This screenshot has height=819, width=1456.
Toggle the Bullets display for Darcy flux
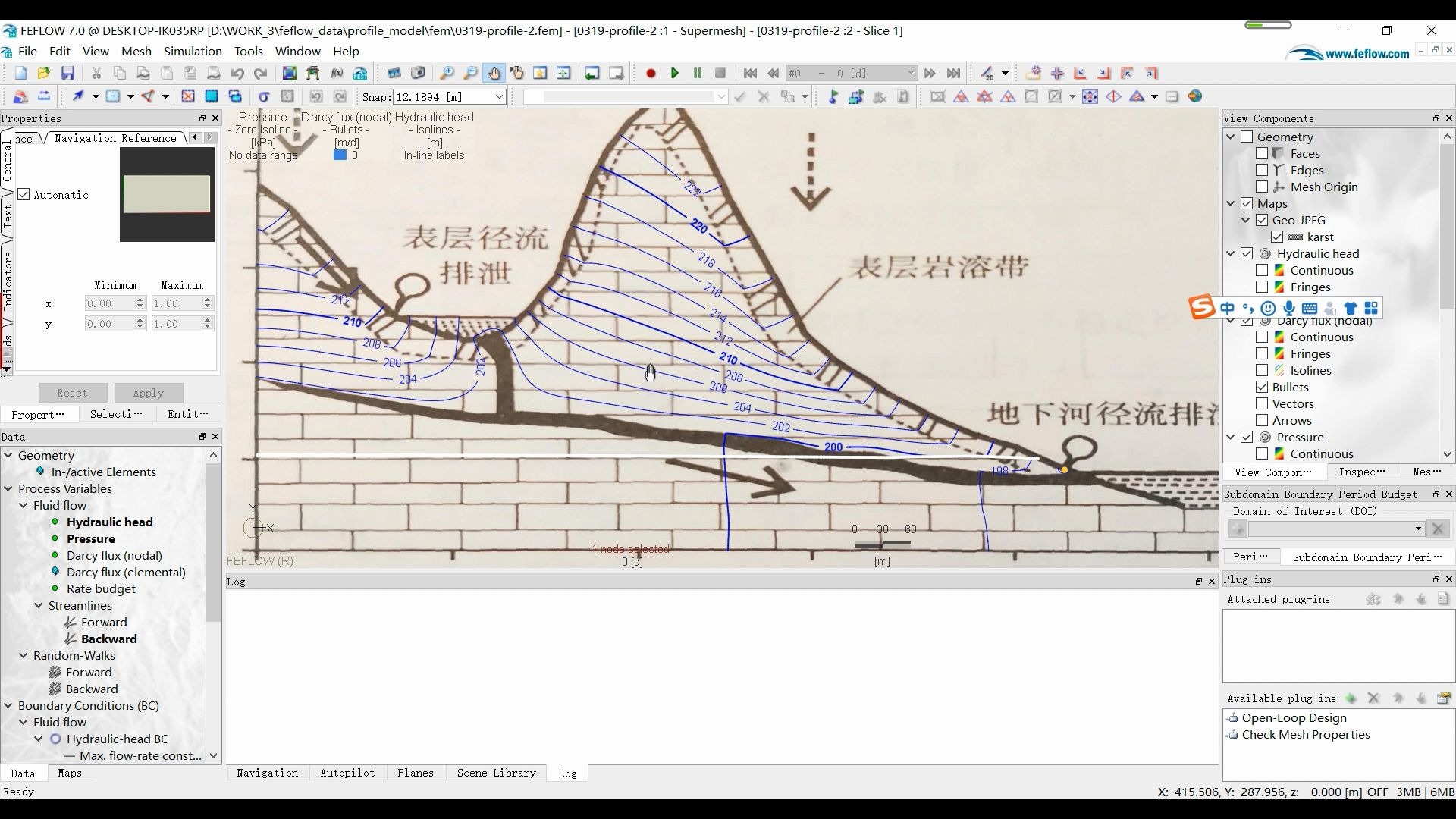click(x=1262, y=387)
